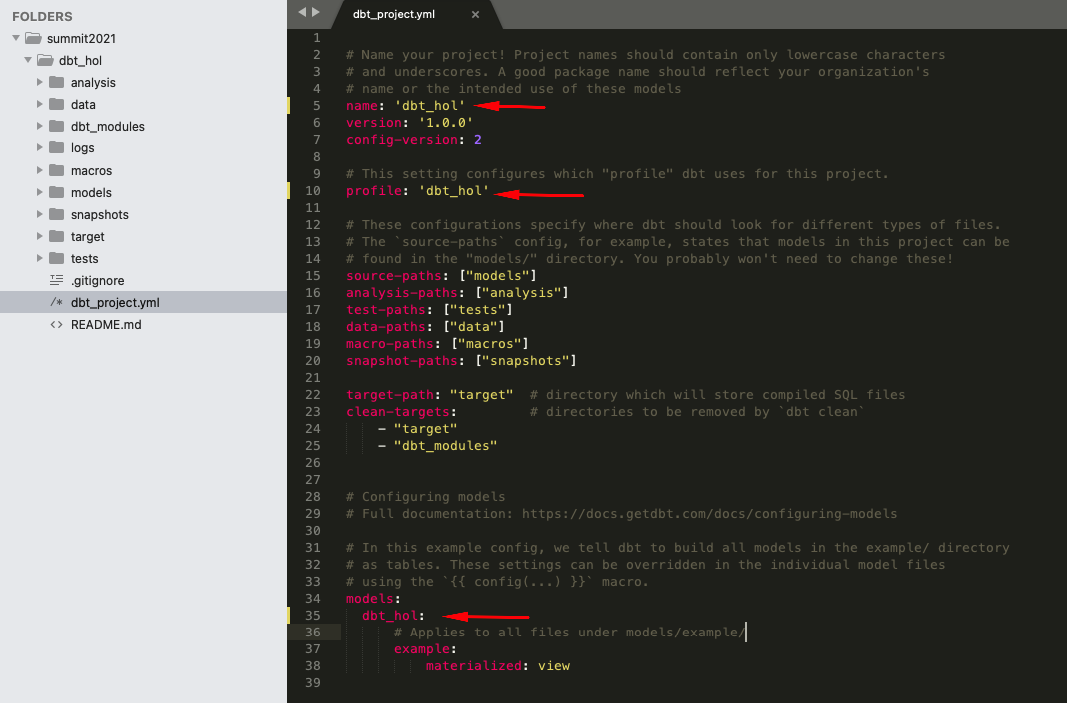Expand the analysis folder arrow
The width and height of the screenshot is (1067, 703).
click(x=41, y=83)
